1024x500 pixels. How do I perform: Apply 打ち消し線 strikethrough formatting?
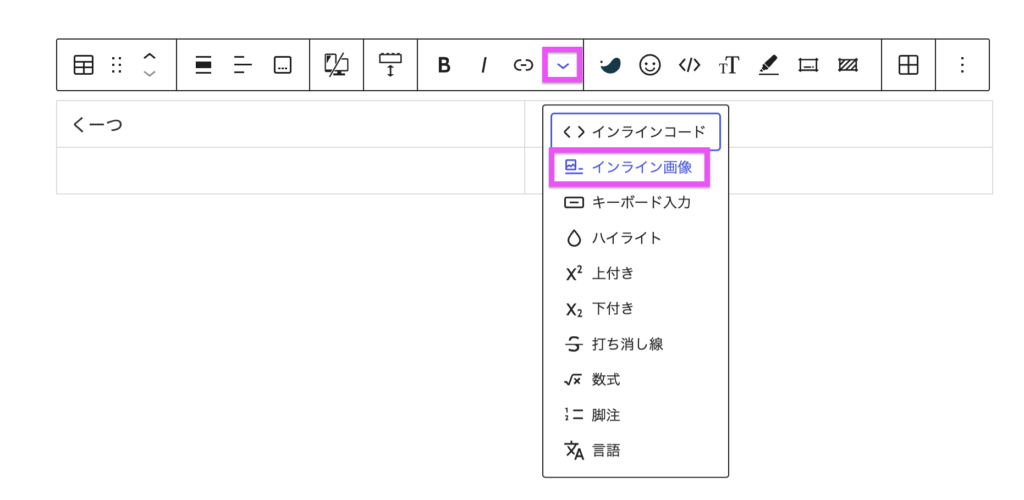635,345
